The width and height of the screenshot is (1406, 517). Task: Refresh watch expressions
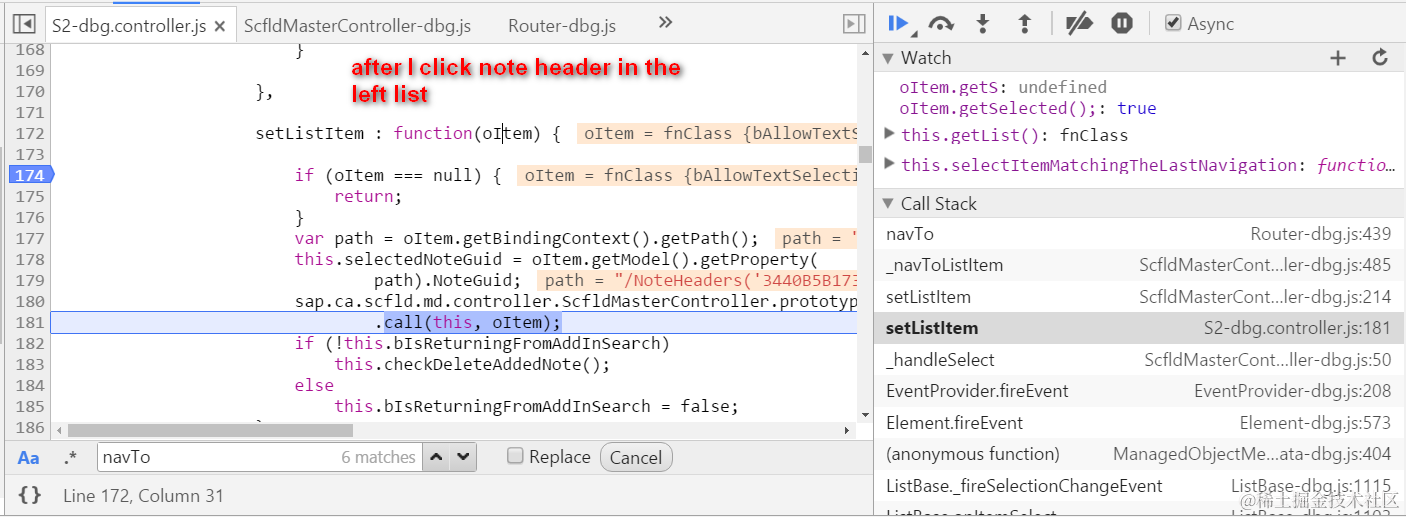click(1380, 58)
